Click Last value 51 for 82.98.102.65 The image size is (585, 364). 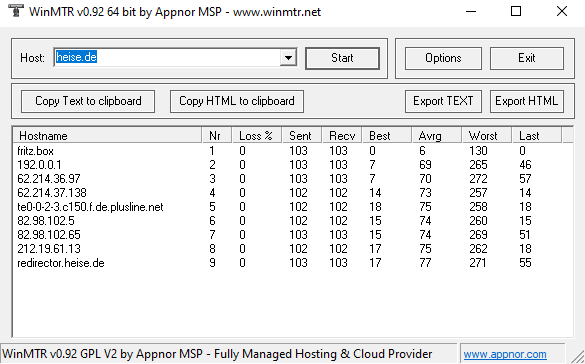tap(525, 235)
